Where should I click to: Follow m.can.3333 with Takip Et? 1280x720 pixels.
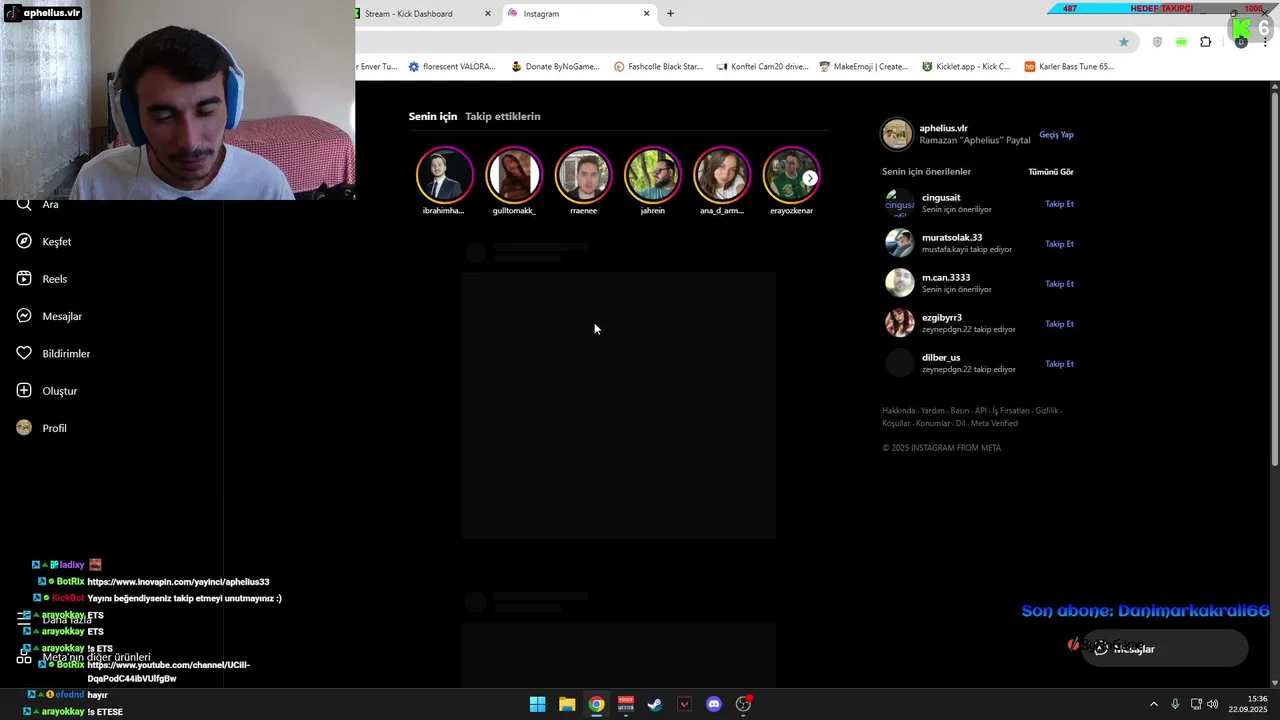1059,284
